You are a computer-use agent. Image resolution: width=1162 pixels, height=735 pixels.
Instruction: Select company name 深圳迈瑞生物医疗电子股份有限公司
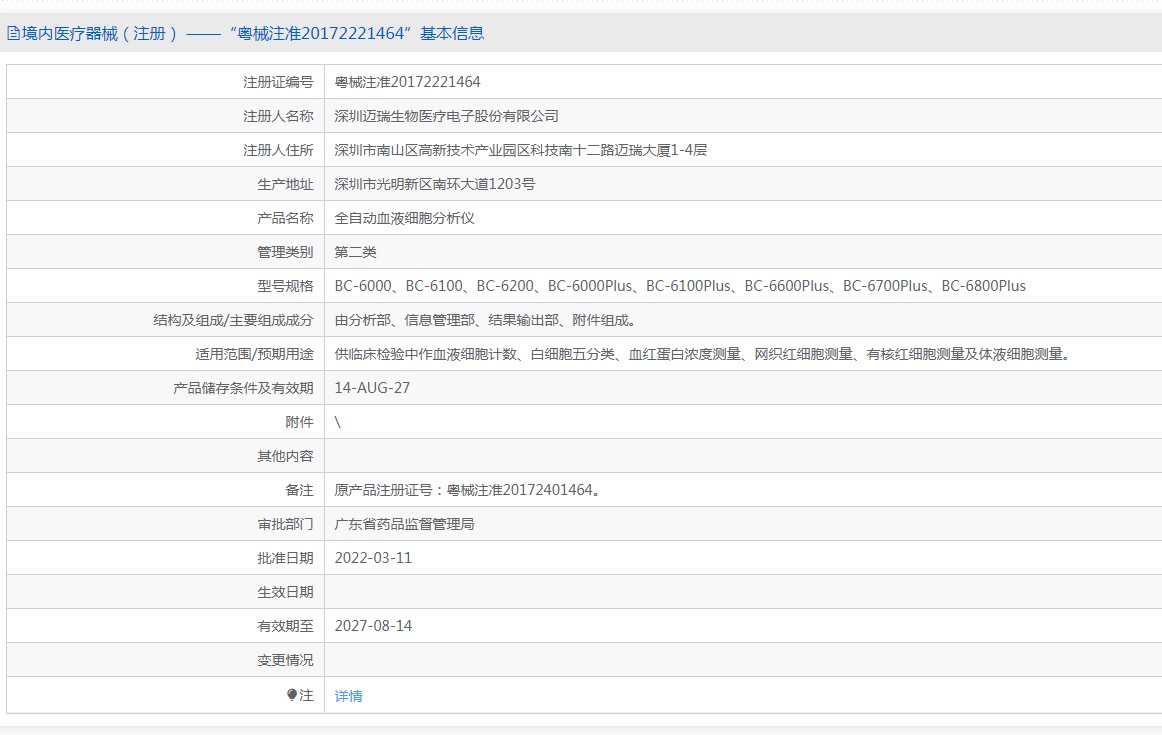pos(446,116)
